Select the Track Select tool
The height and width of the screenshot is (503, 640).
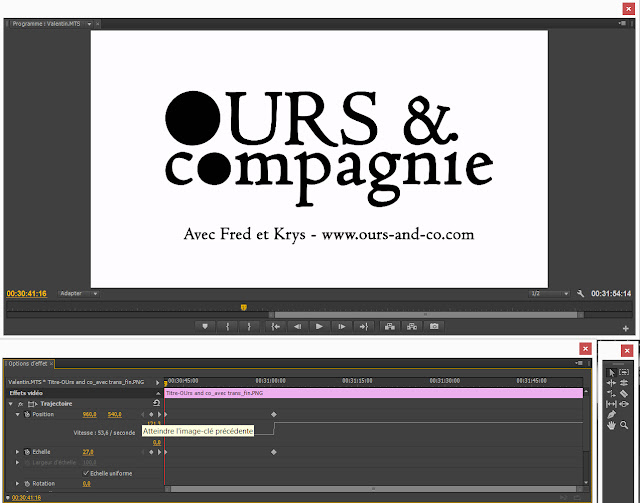pyautogui.click(x=624, y=372)
